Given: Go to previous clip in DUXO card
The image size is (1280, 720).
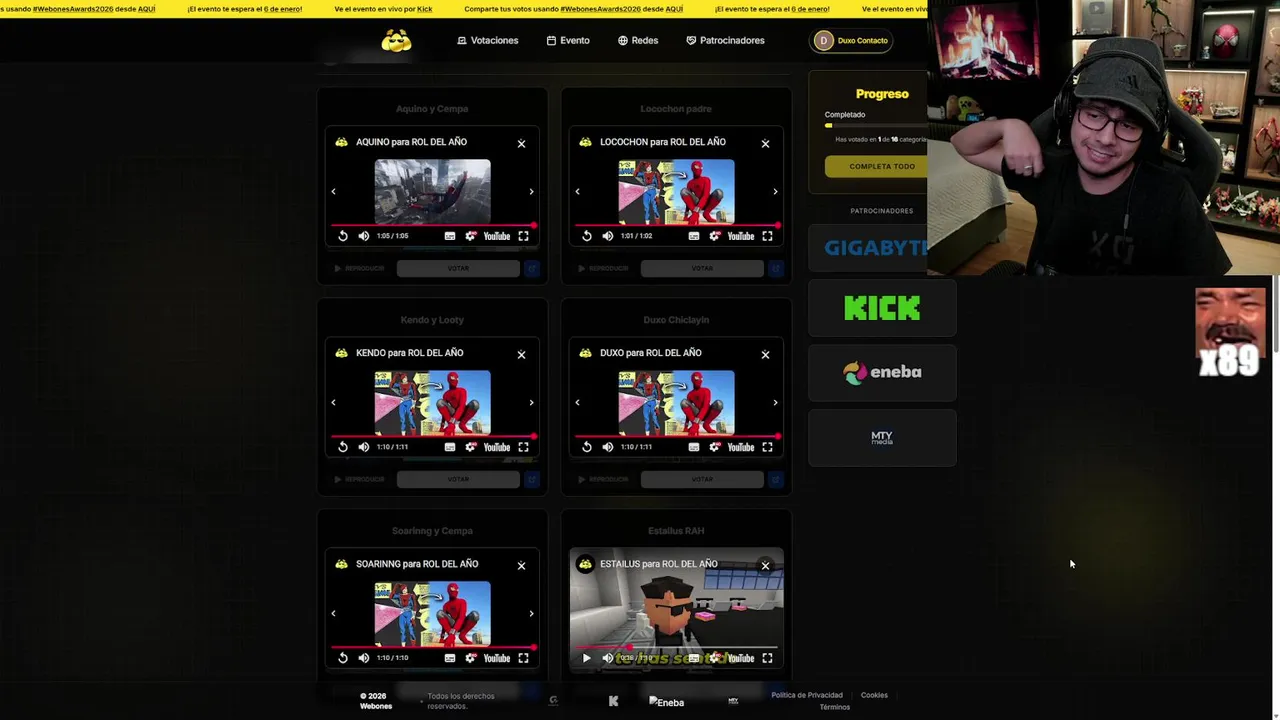Looking at the screenshot, I should click(x=577, y=402).
